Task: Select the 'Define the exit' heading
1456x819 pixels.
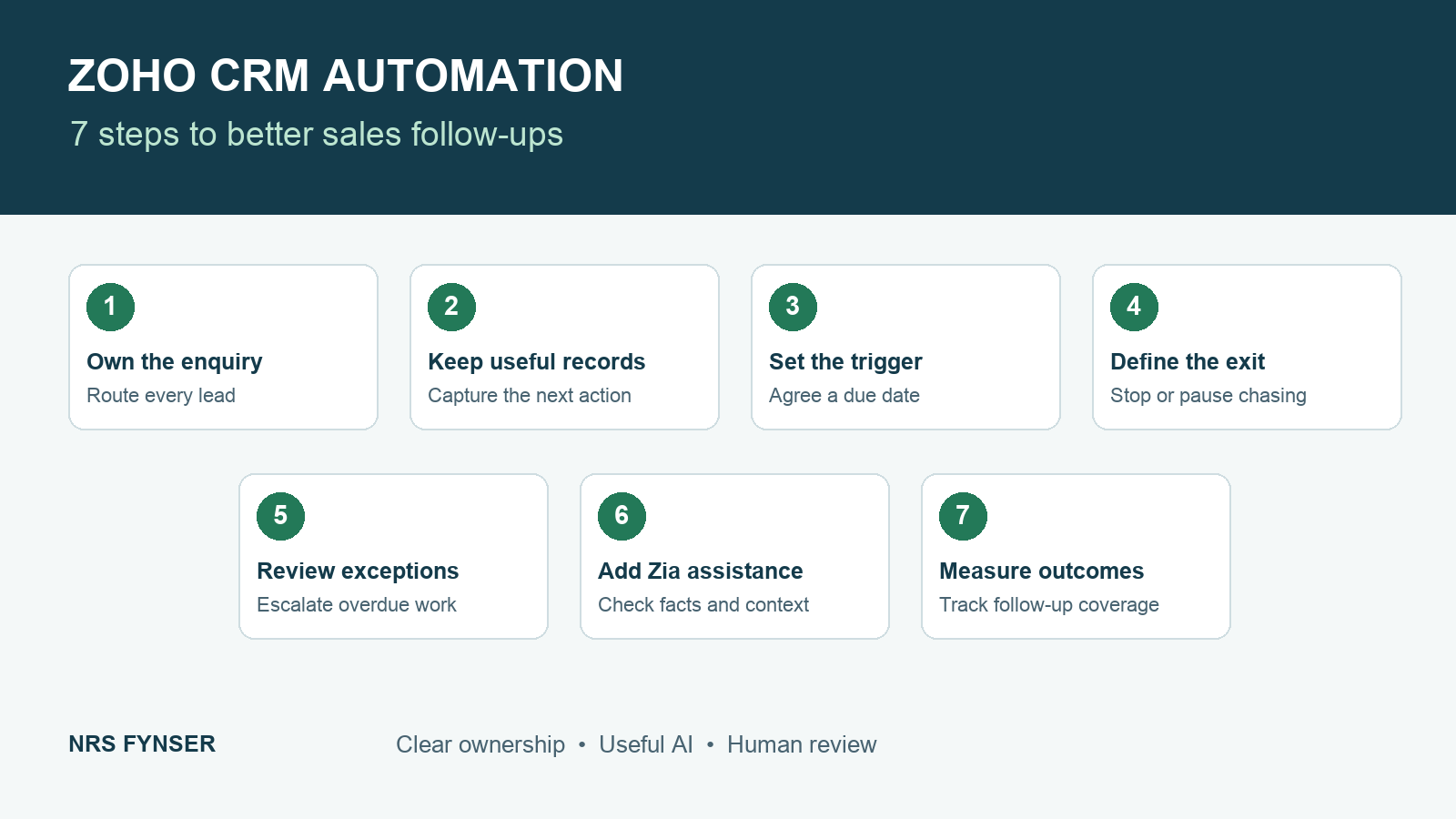Action: (1188, 362)
